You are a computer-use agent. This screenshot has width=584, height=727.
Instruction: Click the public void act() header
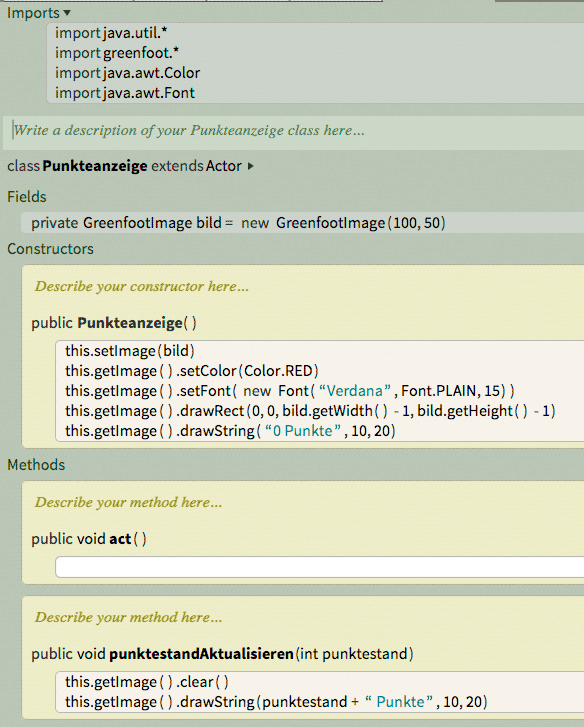click(x=89, y=539)
